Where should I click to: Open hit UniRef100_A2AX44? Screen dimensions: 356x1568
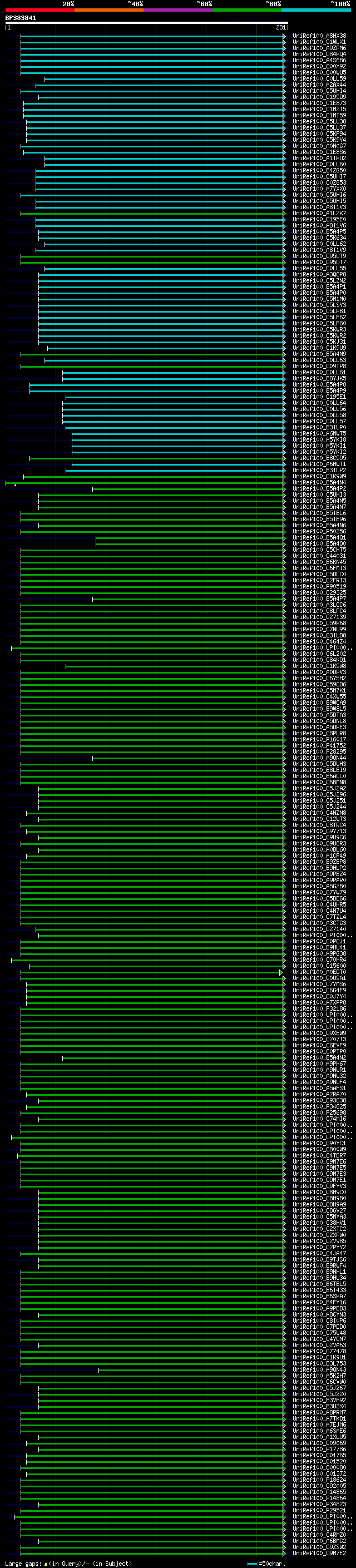(319, 85)
